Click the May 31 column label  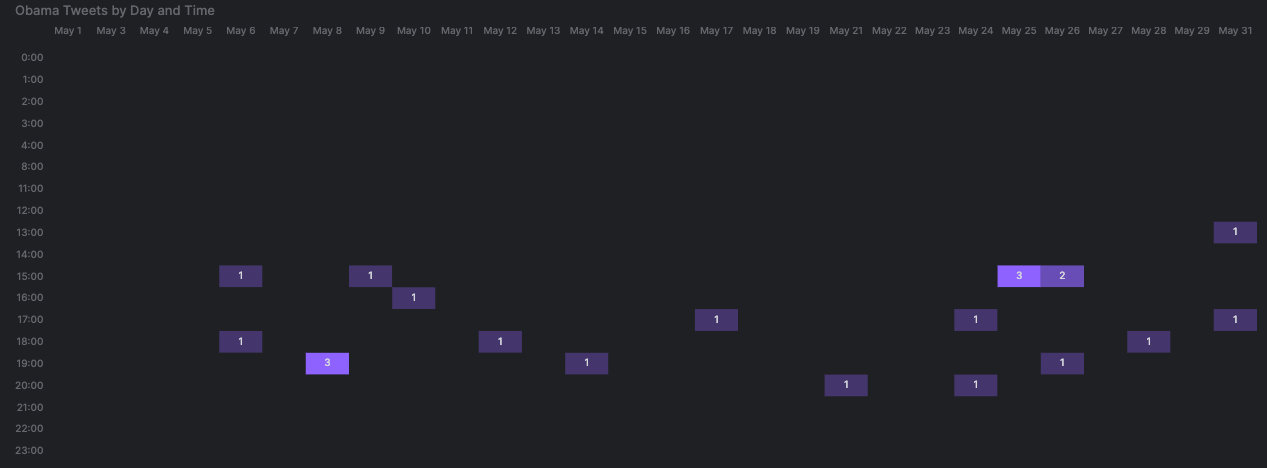1235,31
